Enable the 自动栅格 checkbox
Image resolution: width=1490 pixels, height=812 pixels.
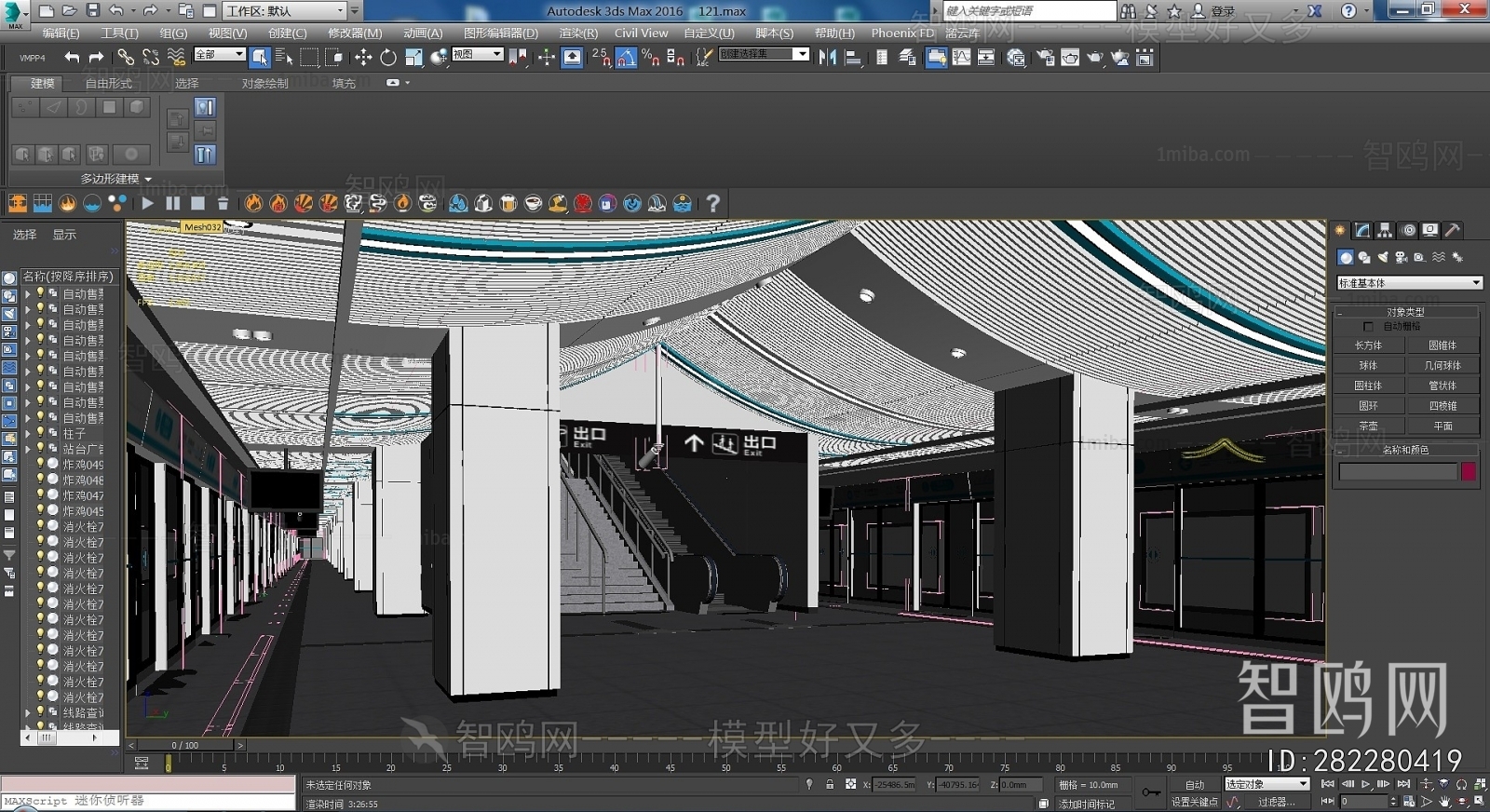pos(1368,327)
